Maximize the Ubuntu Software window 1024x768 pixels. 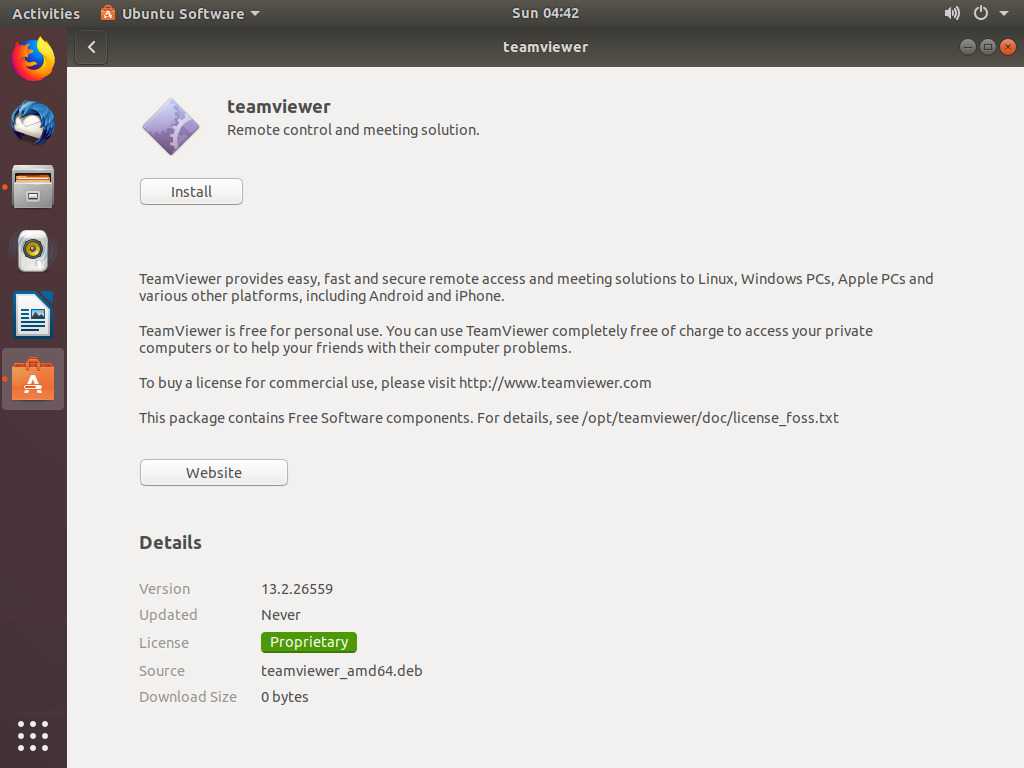pos(987,47)
